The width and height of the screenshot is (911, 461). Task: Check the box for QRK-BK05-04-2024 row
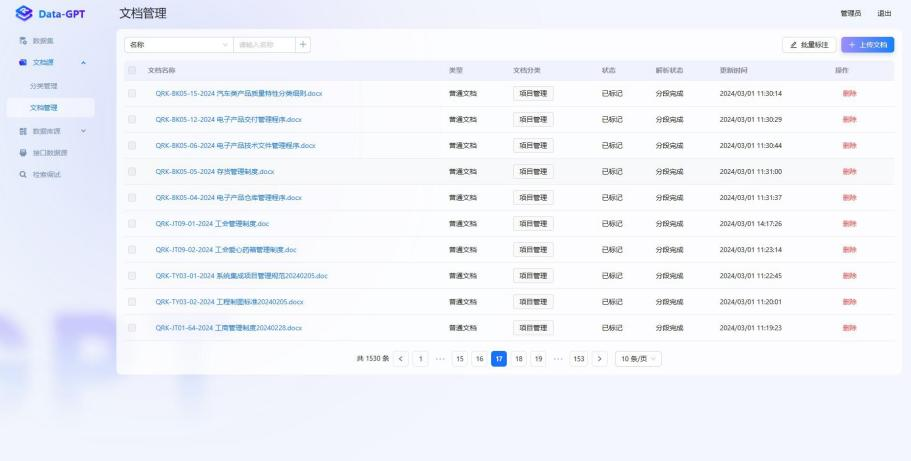click(x=132, y=198)
